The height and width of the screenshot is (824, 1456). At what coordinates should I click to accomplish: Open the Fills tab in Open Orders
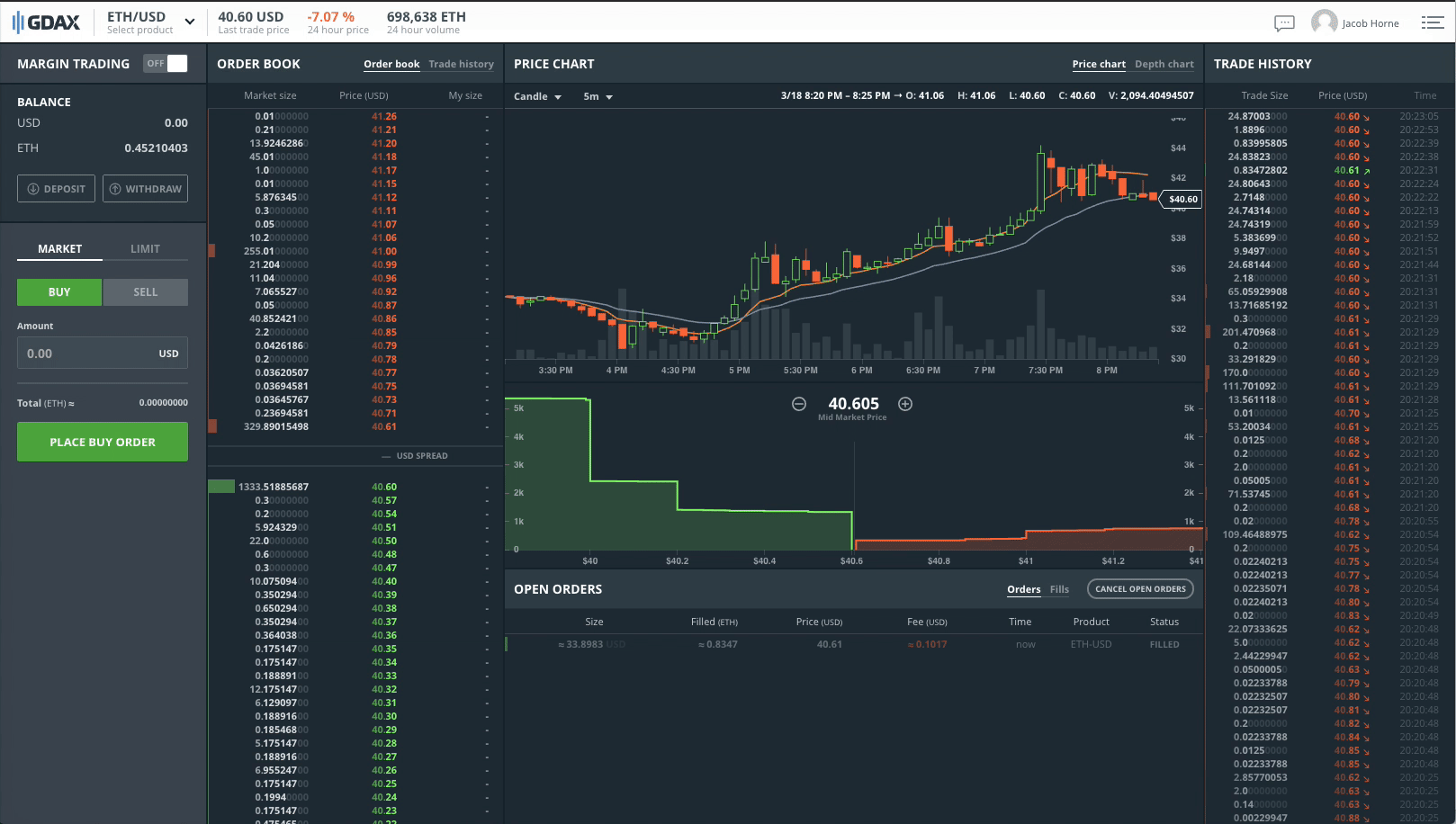point(1059,589)
